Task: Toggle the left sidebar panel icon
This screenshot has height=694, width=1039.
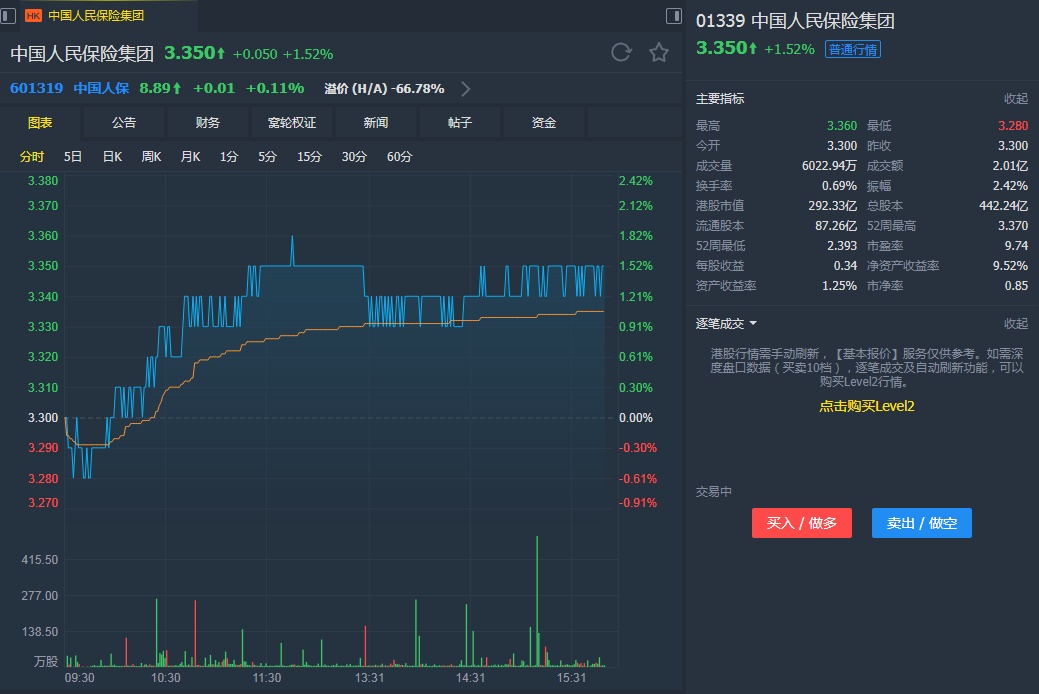Action: (8, 15)
